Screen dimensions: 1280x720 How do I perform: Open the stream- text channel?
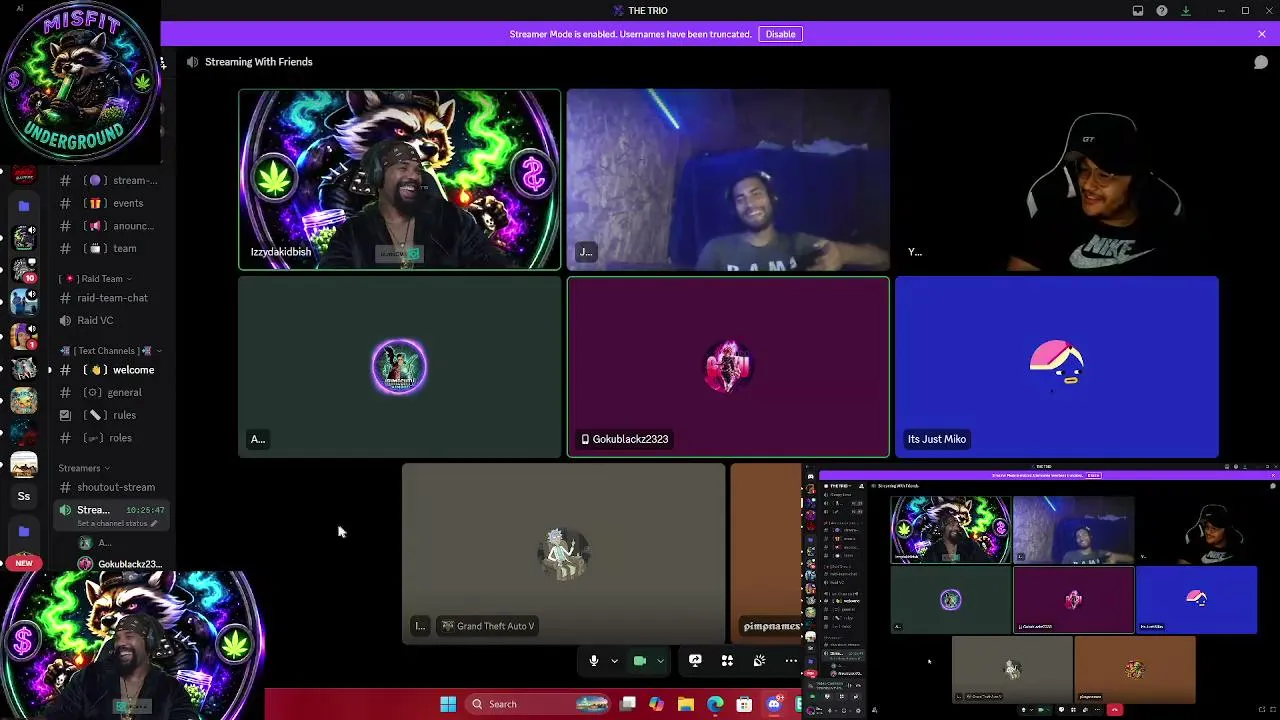point(110,181)
